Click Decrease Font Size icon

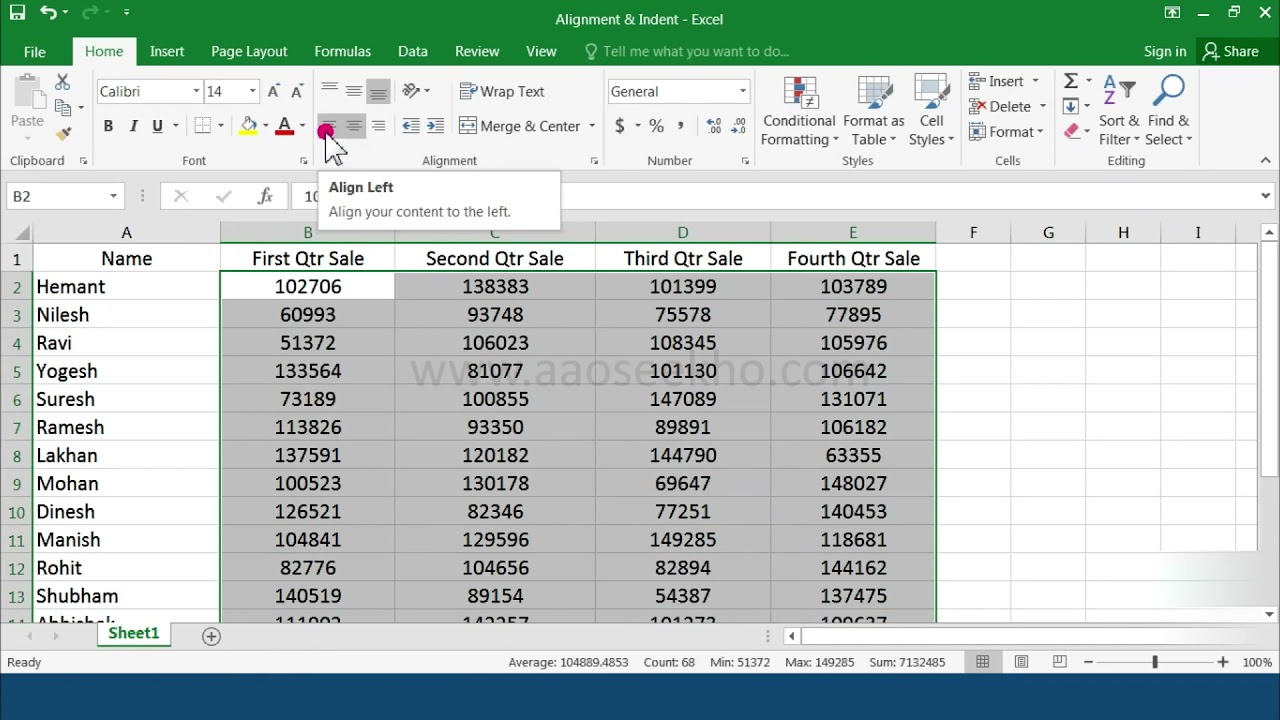[x=296, y=91]
